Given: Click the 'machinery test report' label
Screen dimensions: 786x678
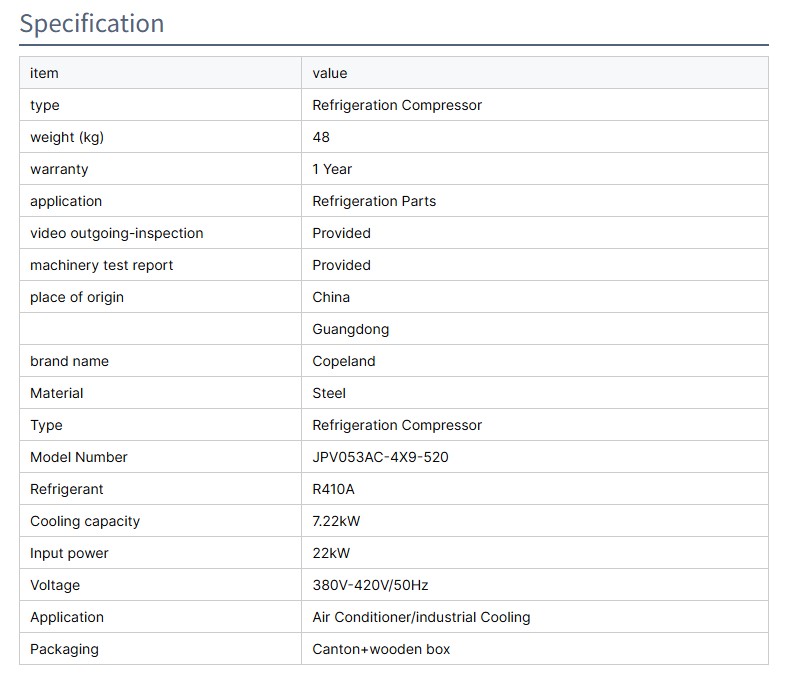Looking at the screenshot, I should [101, 265].
